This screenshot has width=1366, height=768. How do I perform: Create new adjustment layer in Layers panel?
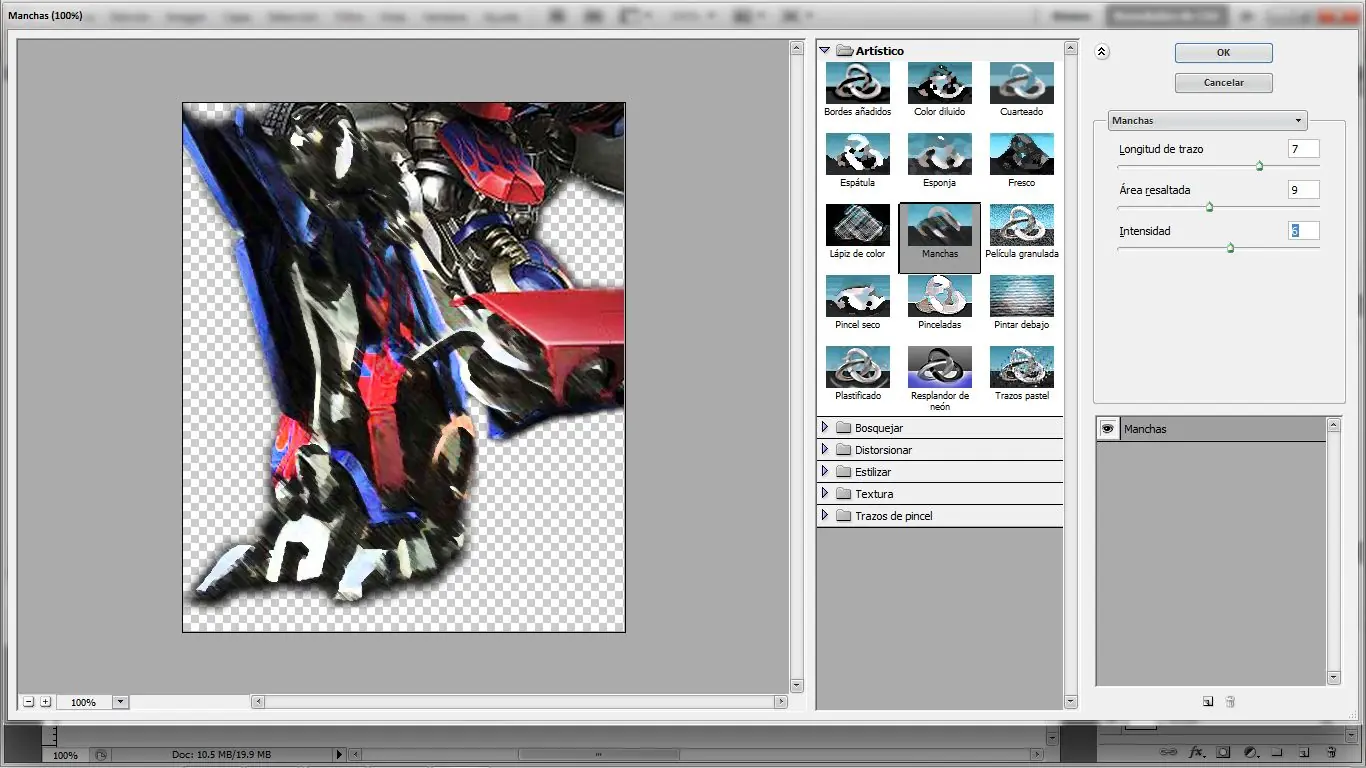tap(1250, 752)
